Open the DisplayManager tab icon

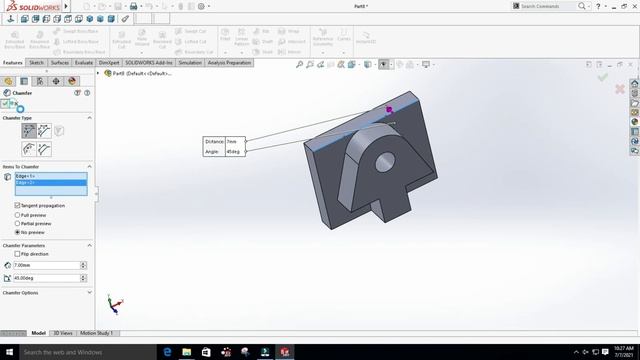[x=72, y=81]
